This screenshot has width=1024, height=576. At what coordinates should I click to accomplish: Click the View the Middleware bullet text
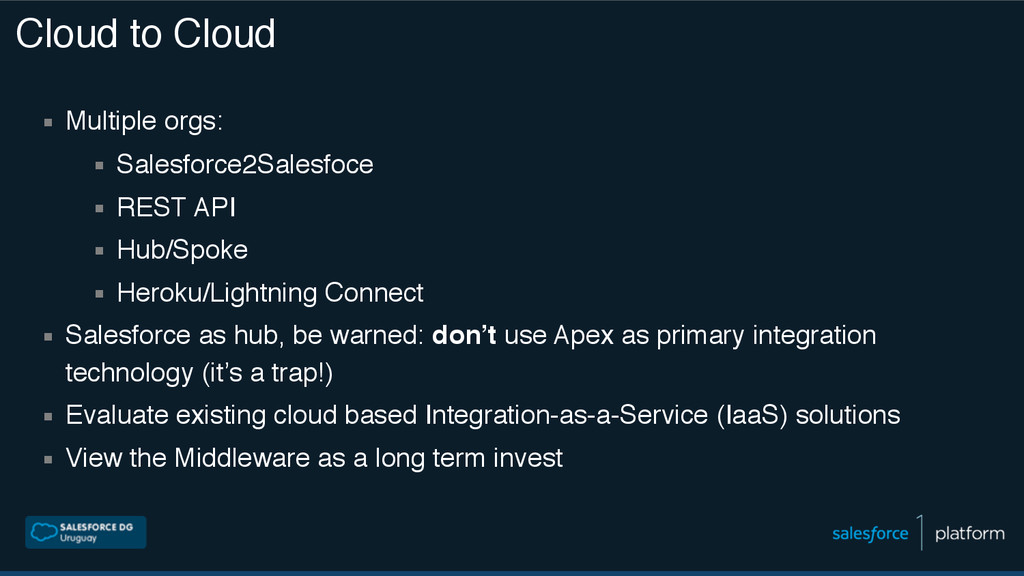(314, 458)
